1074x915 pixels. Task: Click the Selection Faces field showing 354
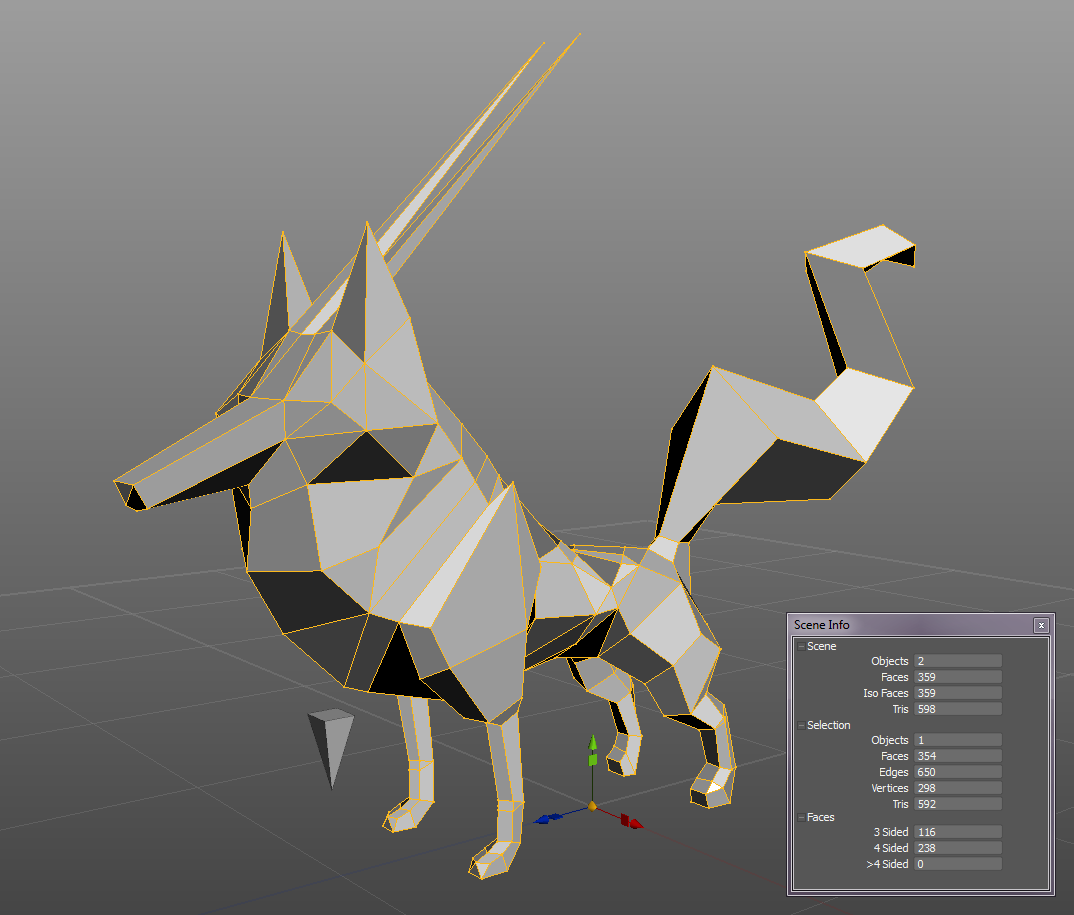point(958,756)
